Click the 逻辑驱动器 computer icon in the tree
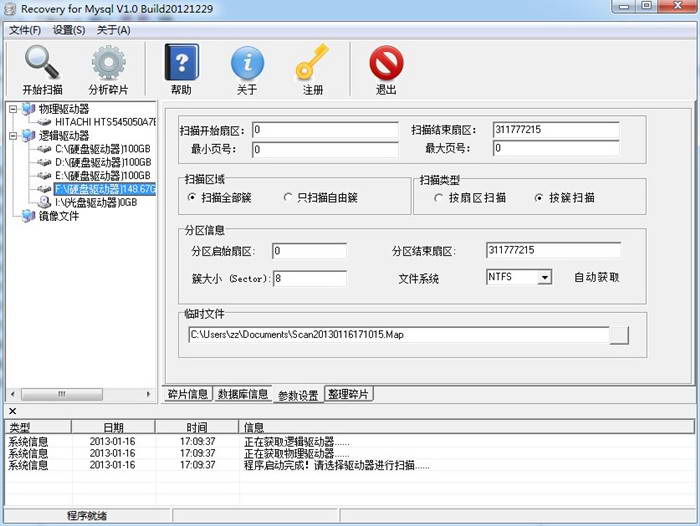700x526 pixels. (x=29, y=135)
